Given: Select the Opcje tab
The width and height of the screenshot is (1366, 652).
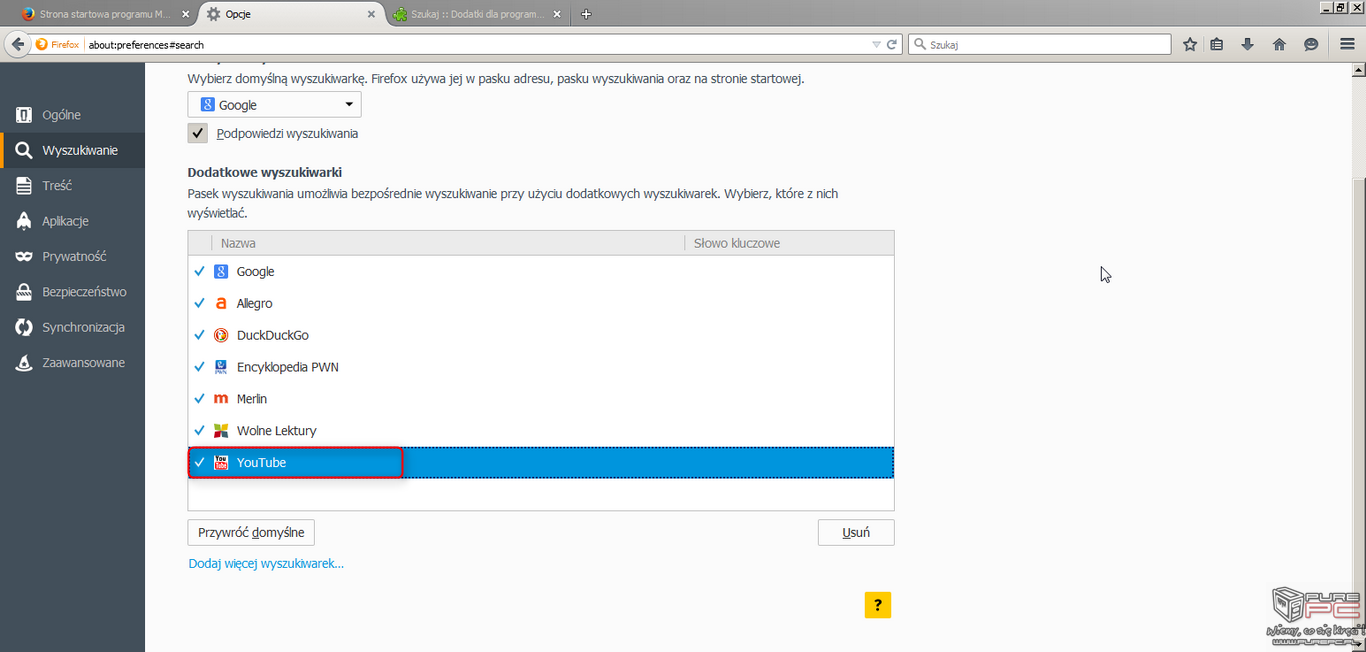Looking at the screenshot, I should (x=290, y=14).
